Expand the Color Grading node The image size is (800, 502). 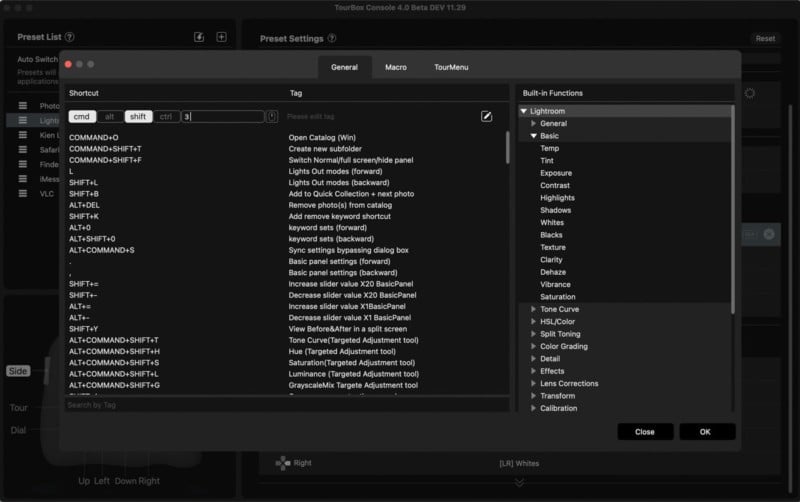pos(533,346)
